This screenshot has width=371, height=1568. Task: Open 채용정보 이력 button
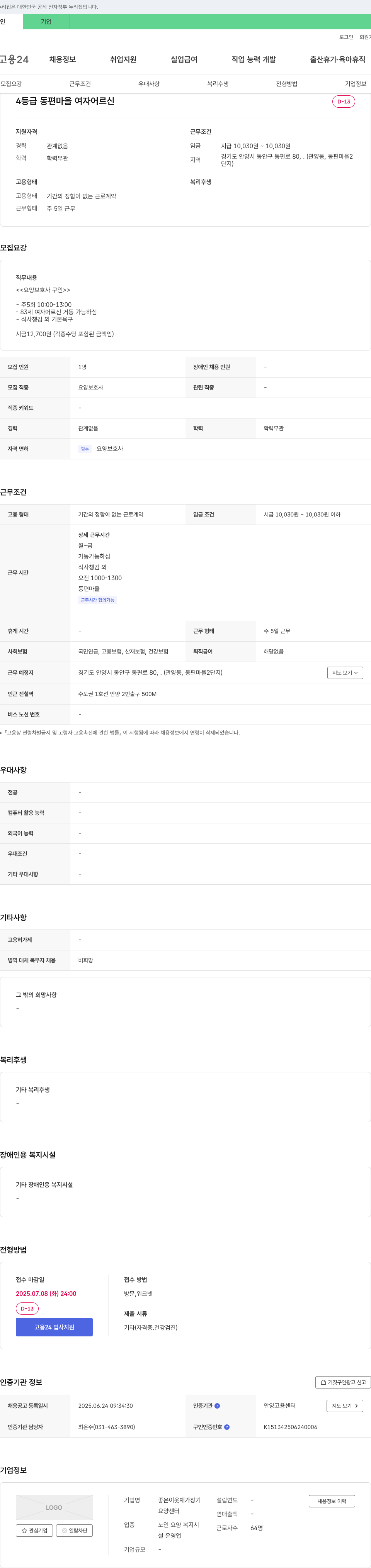pyautogui.click(x=332, y=1501)
